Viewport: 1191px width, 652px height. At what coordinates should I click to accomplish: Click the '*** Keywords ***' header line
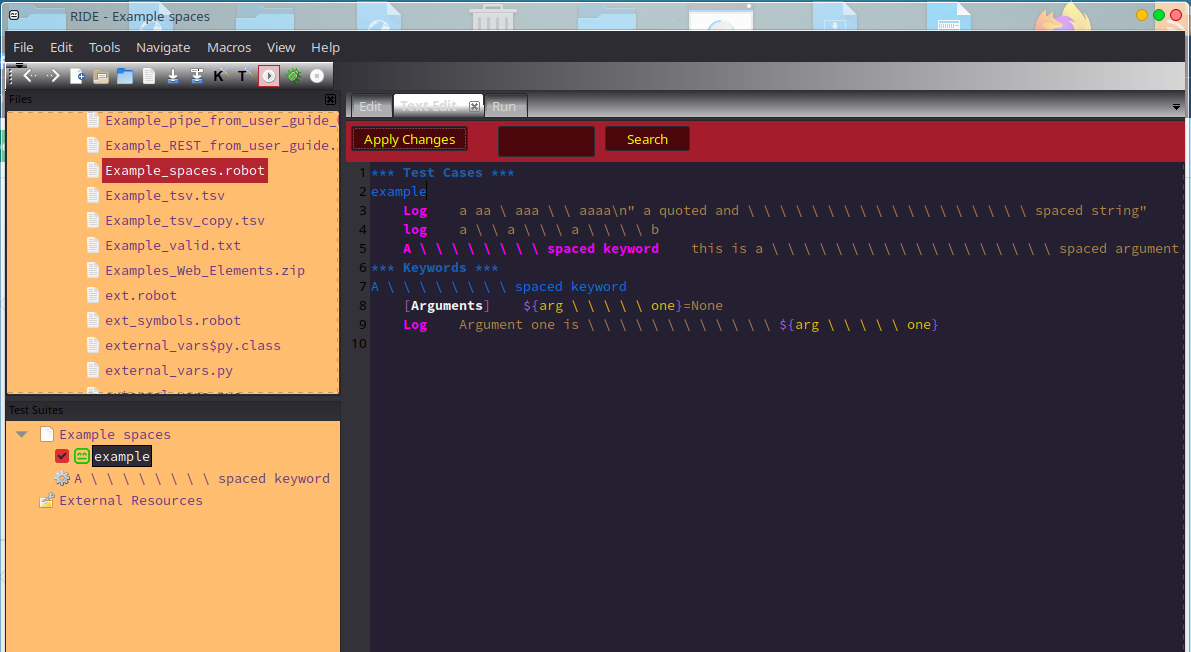click(x=434, y=267)
